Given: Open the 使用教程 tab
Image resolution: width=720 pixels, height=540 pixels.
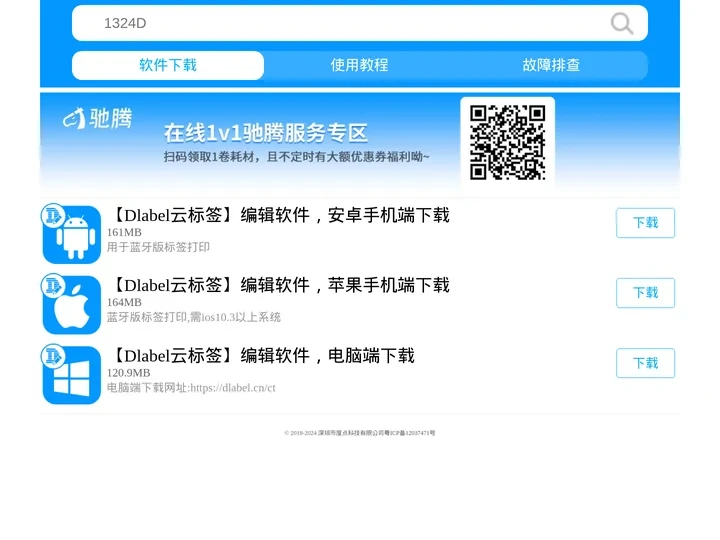Looking at the screenshot, I should (360, 65).
